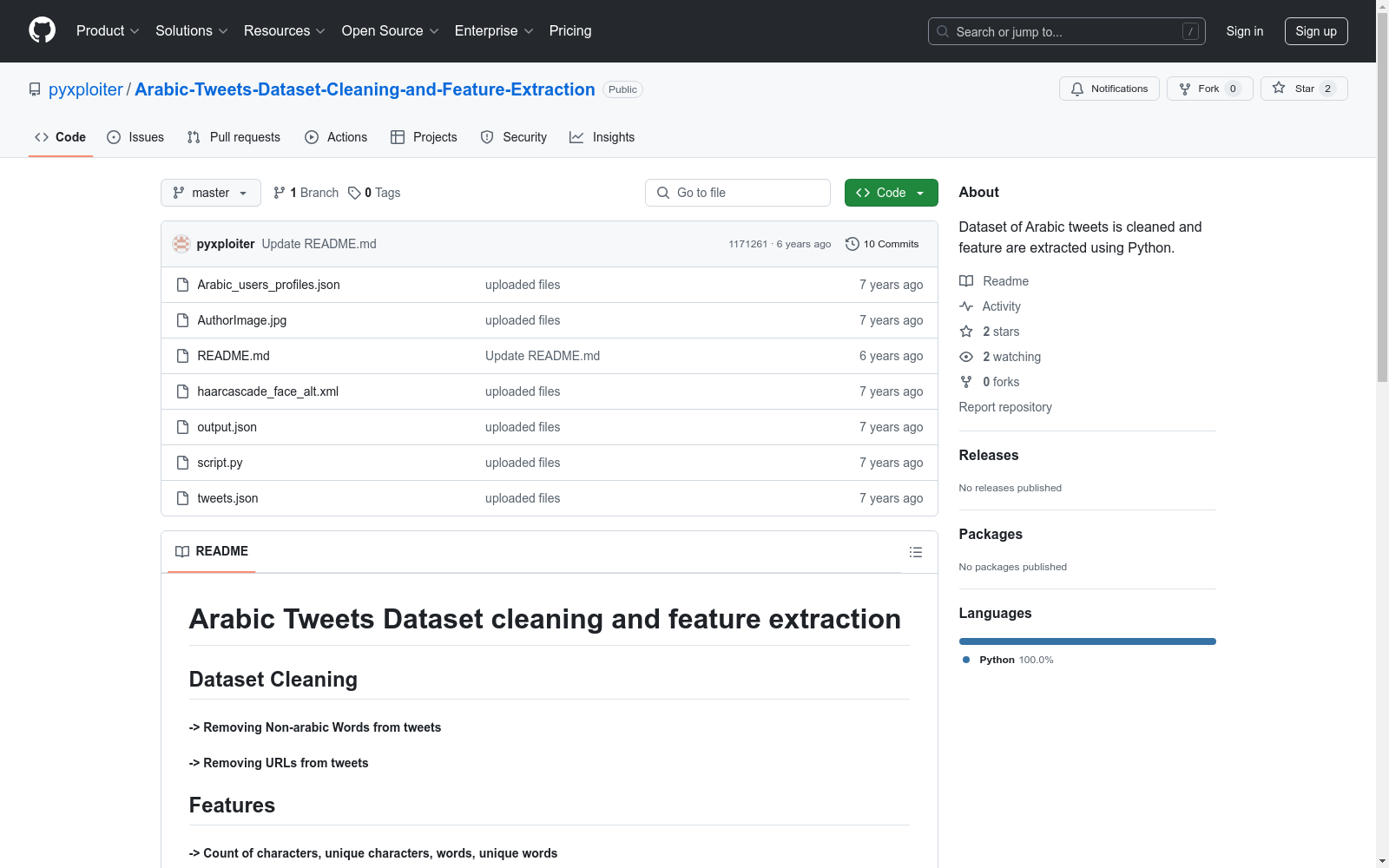
Task: Click the Python language color dot
Action: (966, 660)
